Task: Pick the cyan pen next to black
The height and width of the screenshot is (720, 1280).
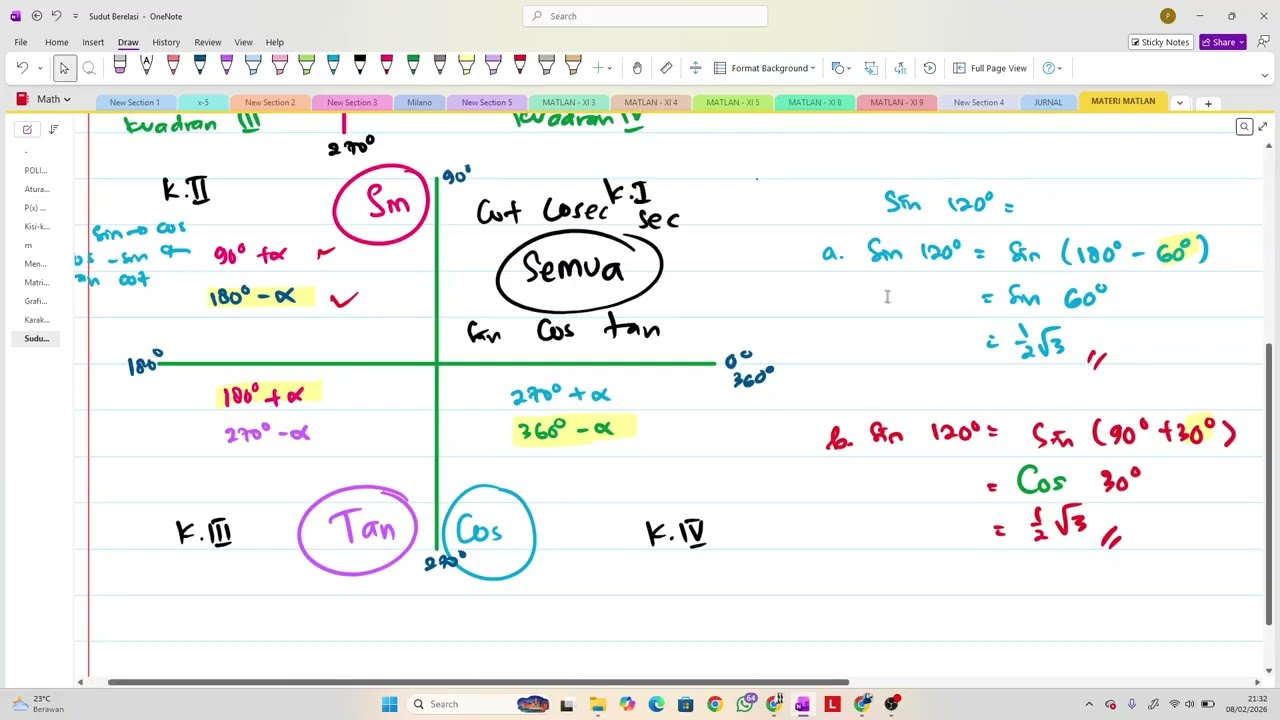Action: point(333,67)
